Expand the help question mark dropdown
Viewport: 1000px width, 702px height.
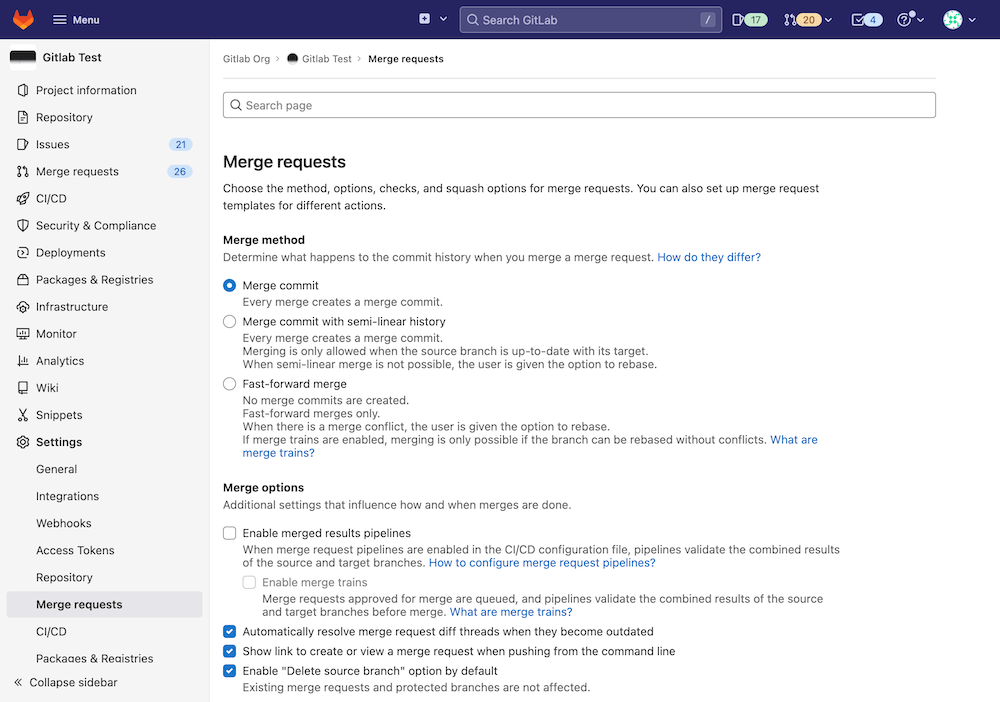tap(910, 19)
